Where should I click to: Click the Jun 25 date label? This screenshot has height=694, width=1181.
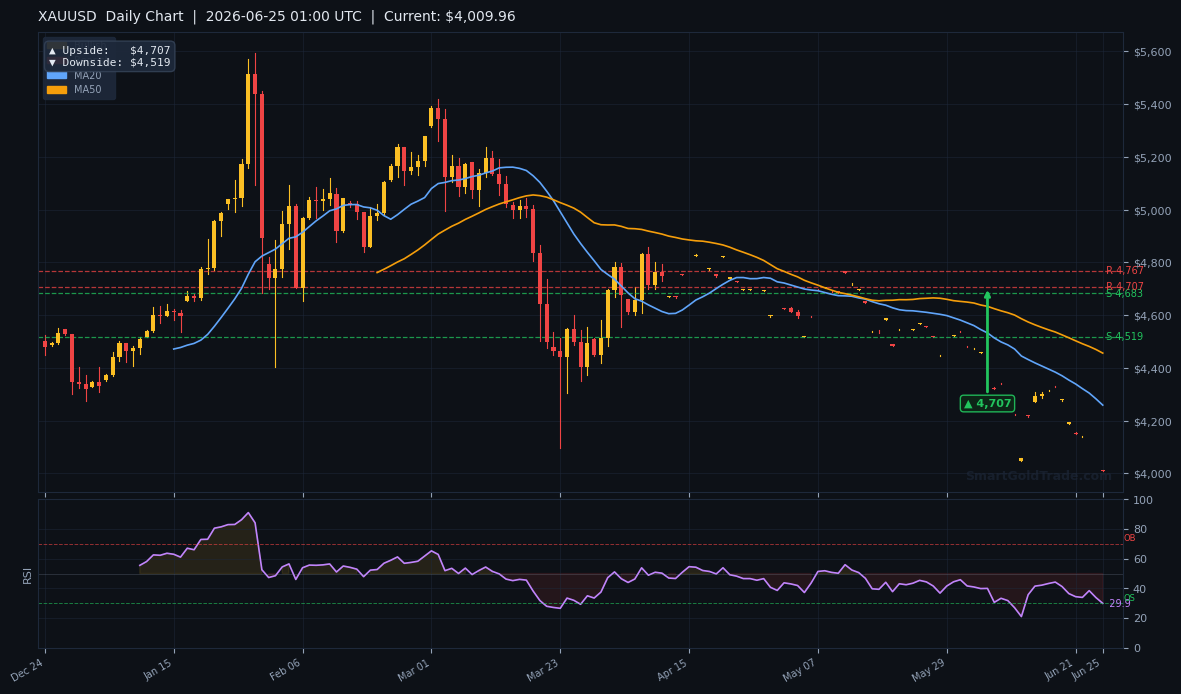[1085, 670]
